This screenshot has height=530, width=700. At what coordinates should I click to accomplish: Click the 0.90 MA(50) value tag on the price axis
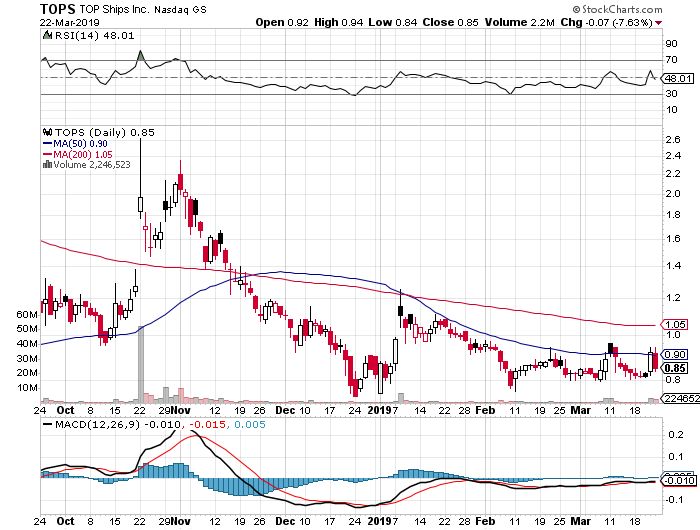675,355
